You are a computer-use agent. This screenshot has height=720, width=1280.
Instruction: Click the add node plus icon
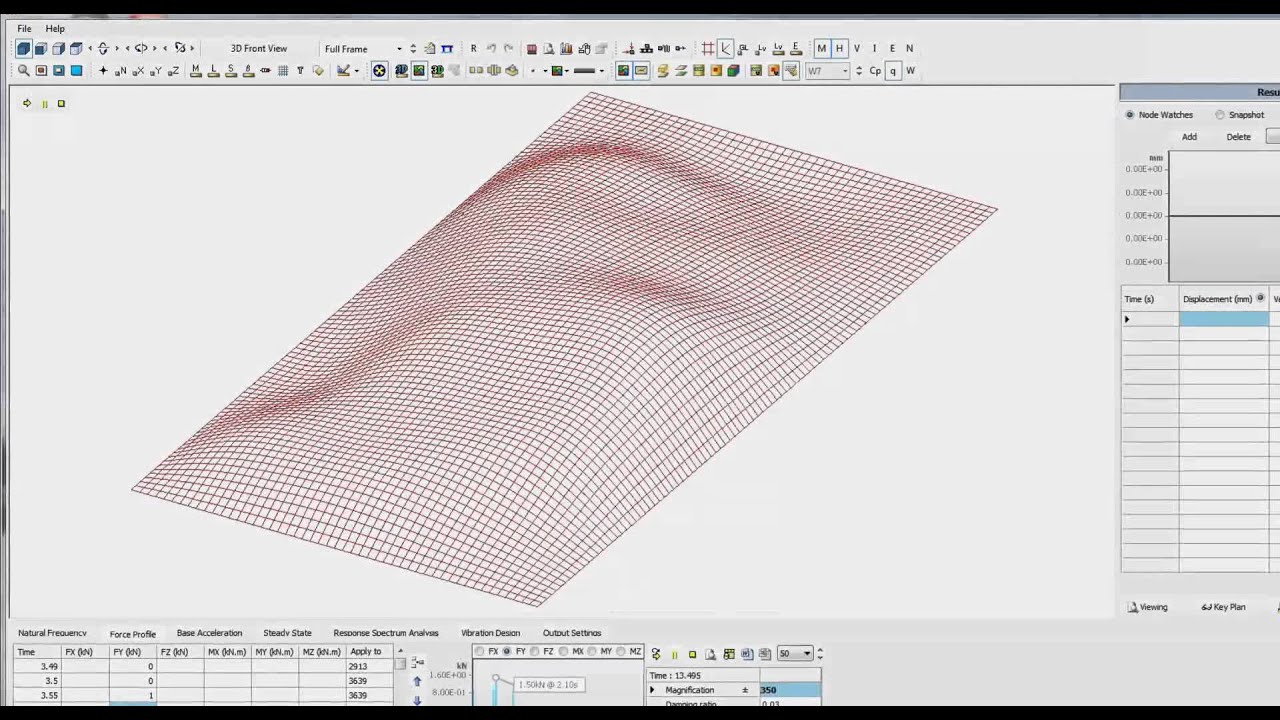102,71
